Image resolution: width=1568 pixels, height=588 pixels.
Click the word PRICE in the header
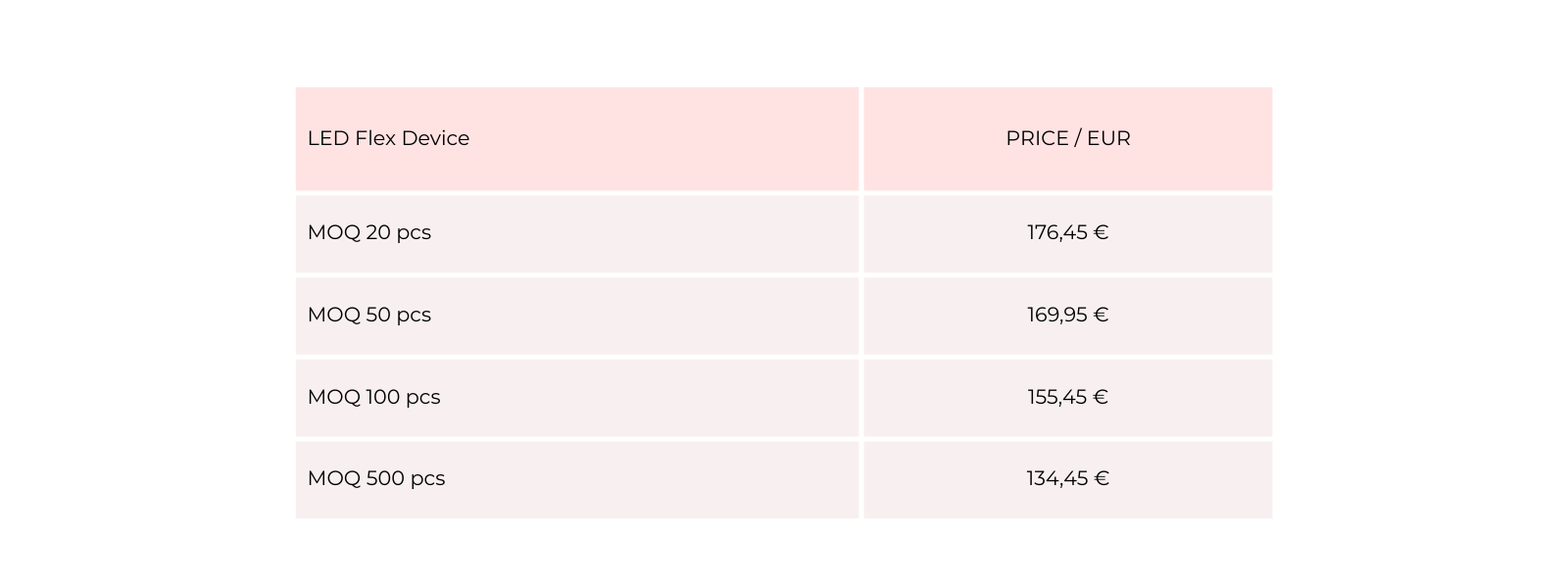click(x=1037, y=138)
